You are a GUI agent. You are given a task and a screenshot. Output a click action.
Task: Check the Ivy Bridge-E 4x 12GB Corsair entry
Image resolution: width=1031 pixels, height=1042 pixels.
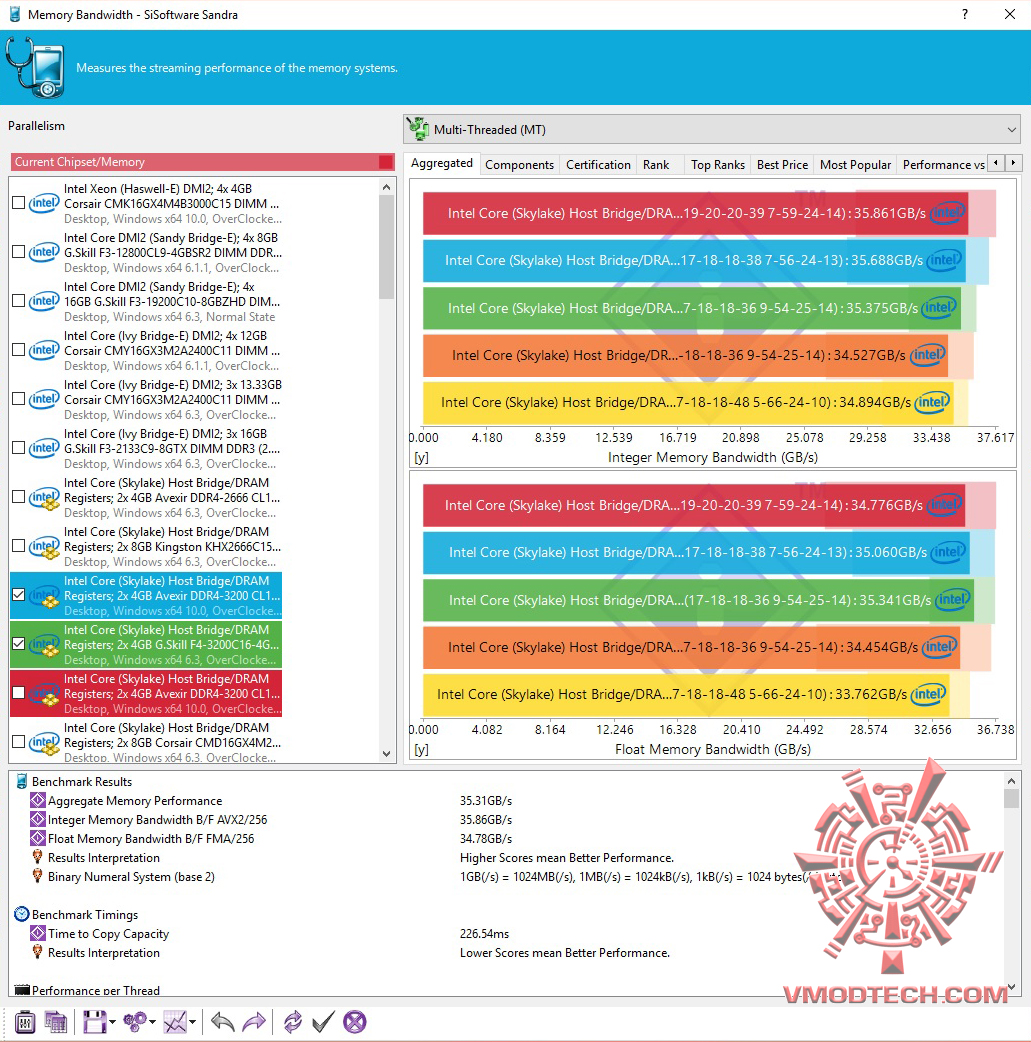19,350
